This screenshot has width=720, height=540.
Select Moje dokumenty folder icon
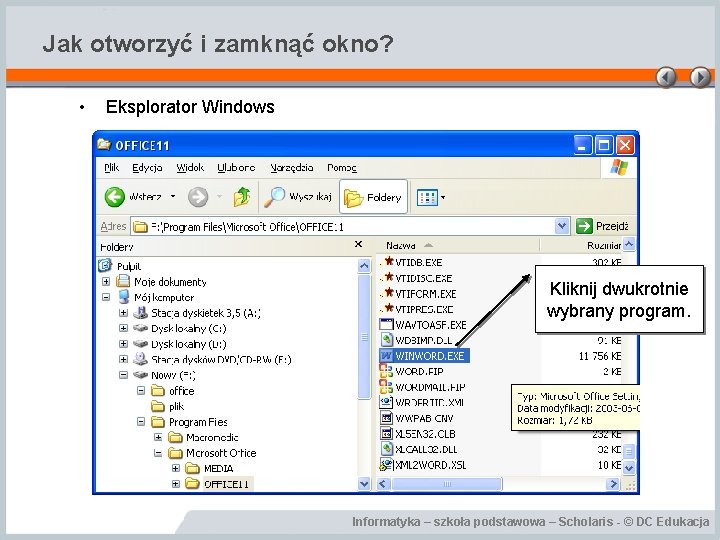(x=123, y=281)
